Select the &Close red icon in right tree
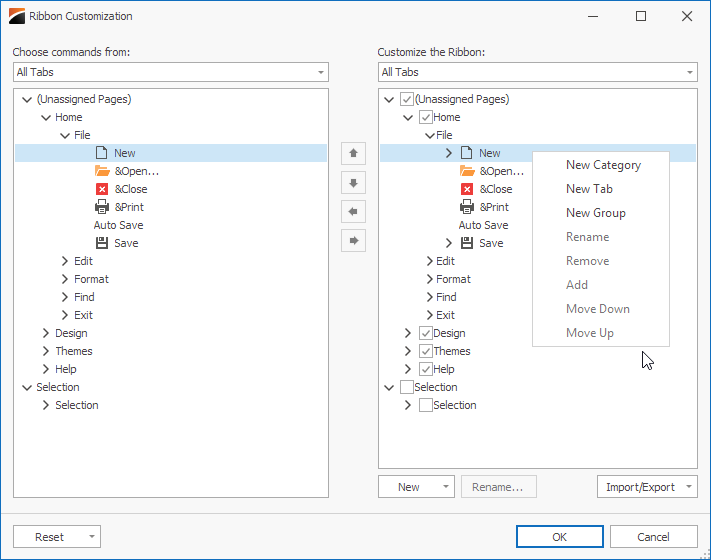The height and width of the screenshot is (560, 711). [467, 189]
